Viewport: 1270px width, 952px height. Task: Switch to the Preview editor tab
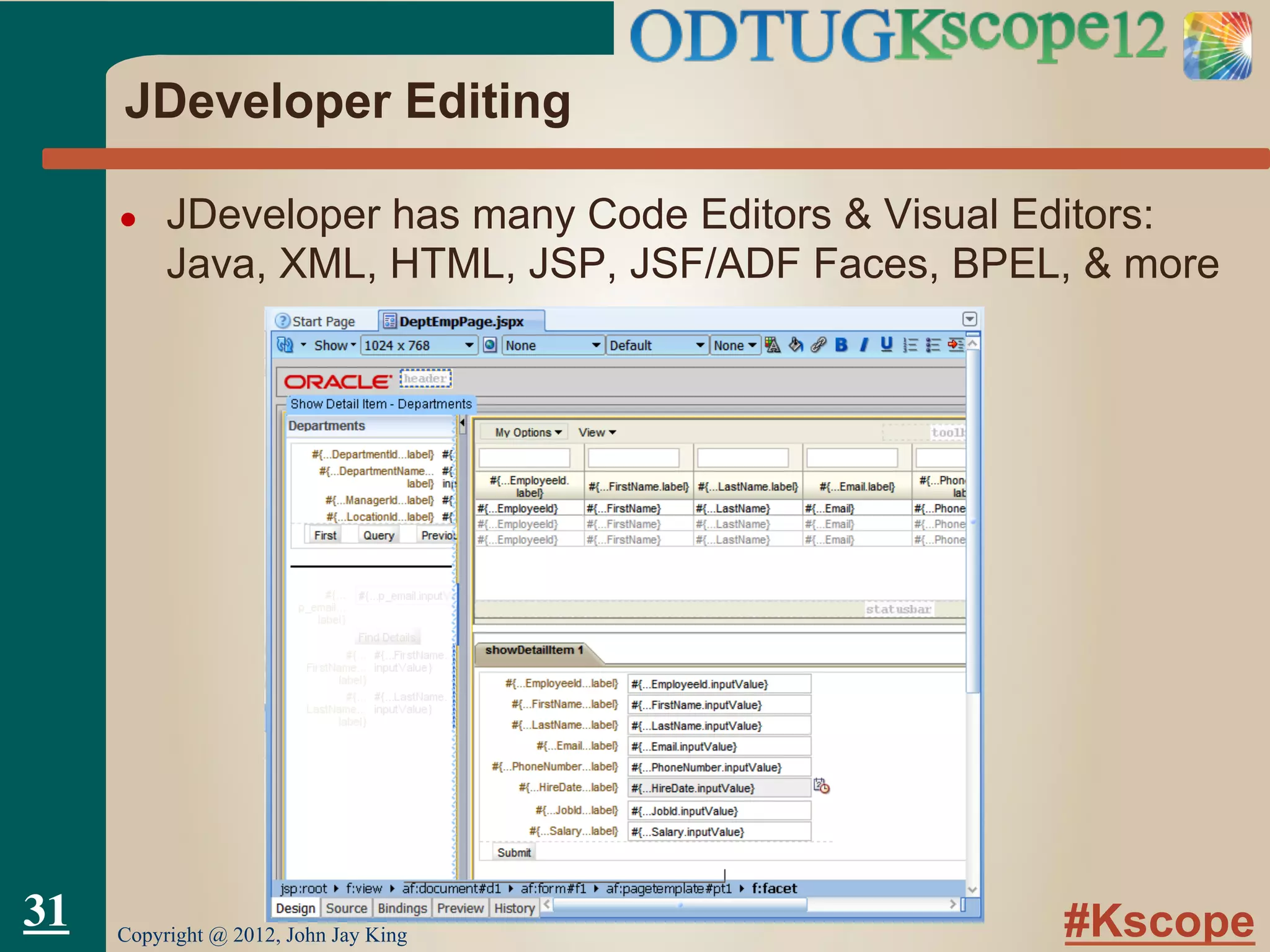460,908
